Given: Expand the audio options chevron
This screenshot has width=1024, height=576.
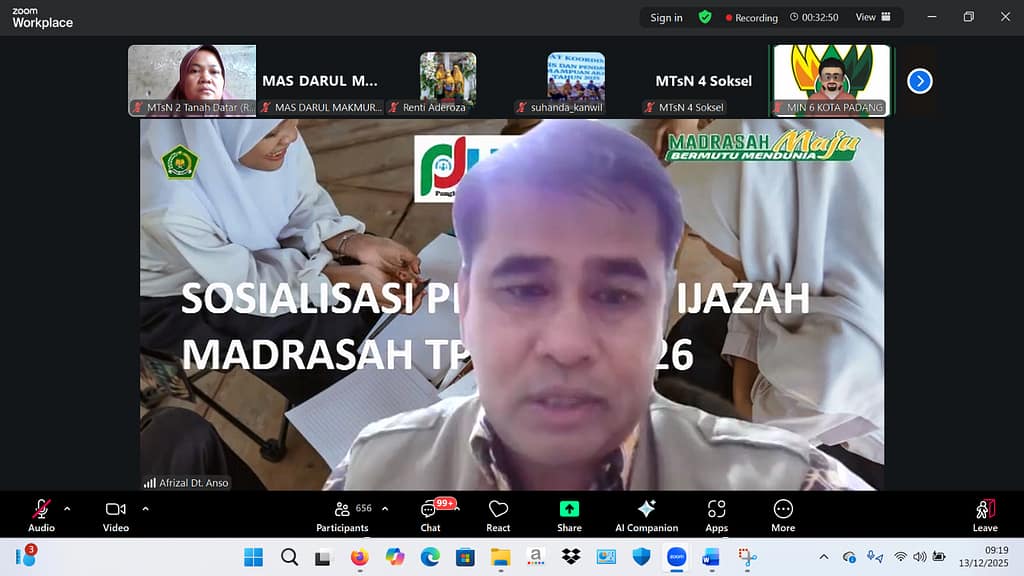Looking at the screenshot, I should [x=67, y=508].
